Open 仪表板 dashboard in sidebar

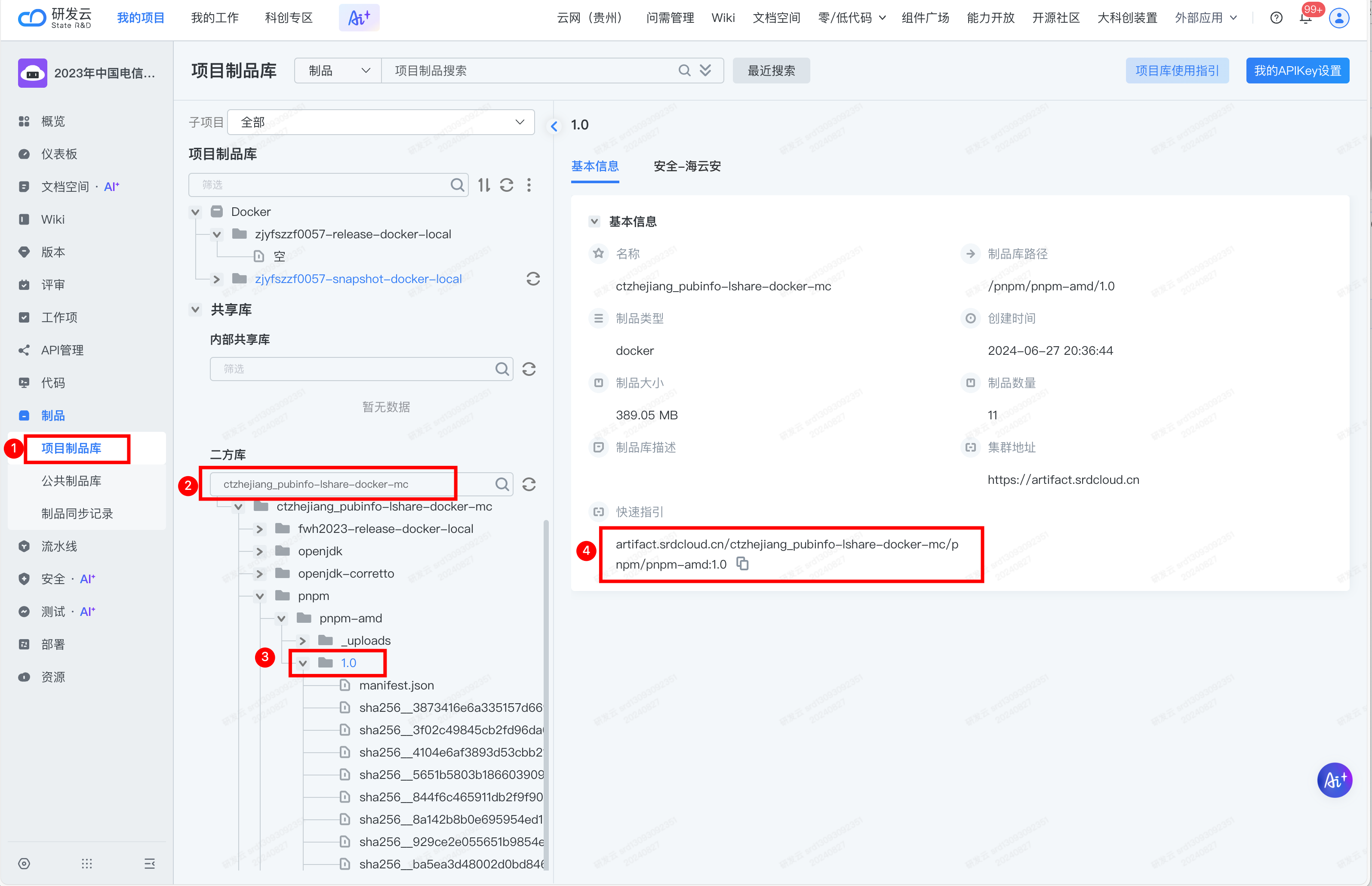point(59,154)
